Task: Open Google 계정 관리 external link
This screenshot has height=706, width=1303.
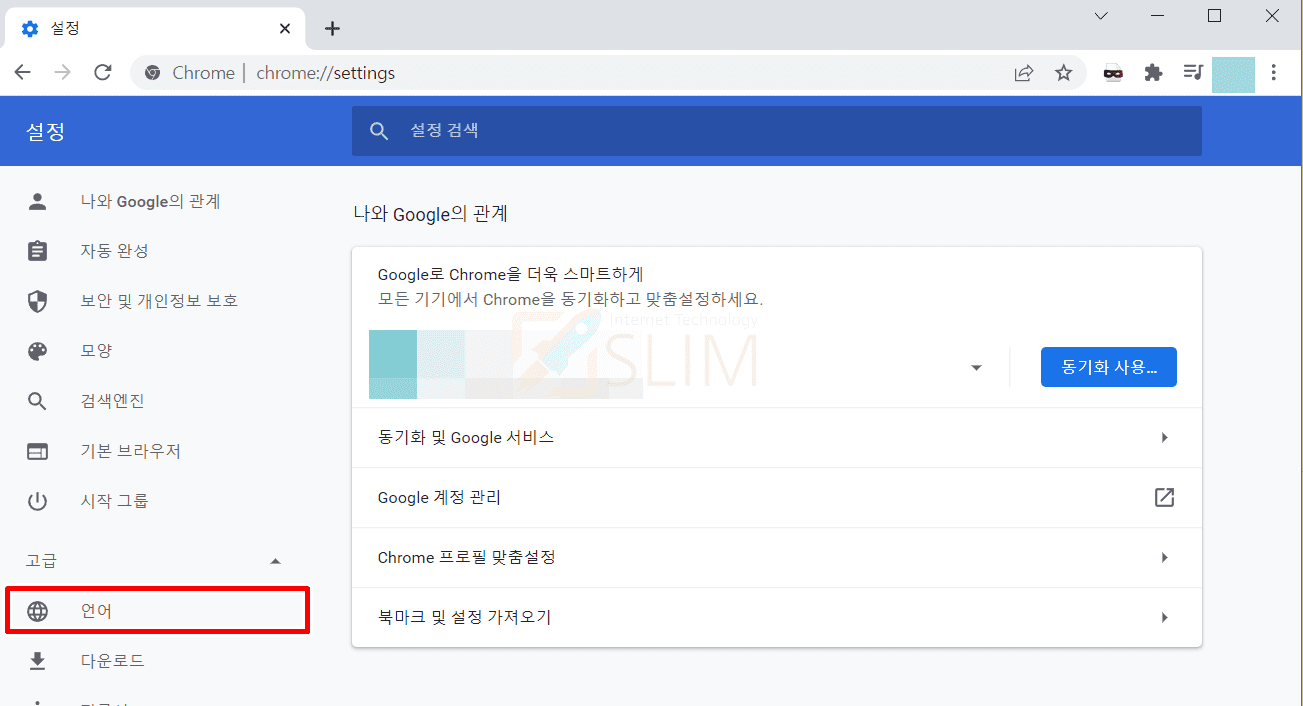Action: pos(777,497)
